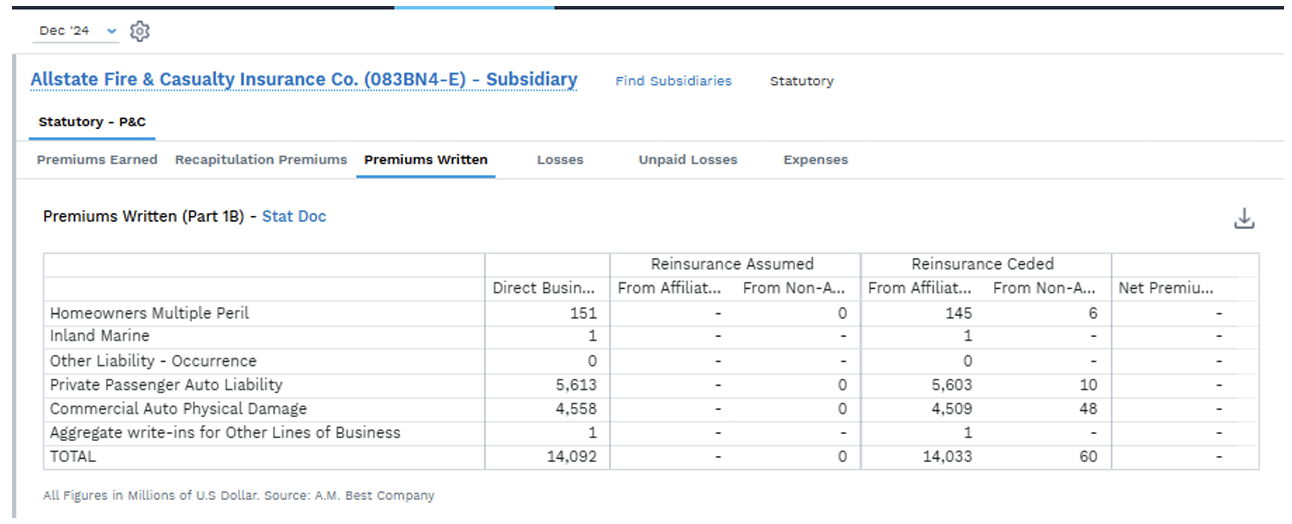1292x524 pixels.
Task: Select Commercial Auto Physical Damage row label
Action: click(x=178, y=409)
